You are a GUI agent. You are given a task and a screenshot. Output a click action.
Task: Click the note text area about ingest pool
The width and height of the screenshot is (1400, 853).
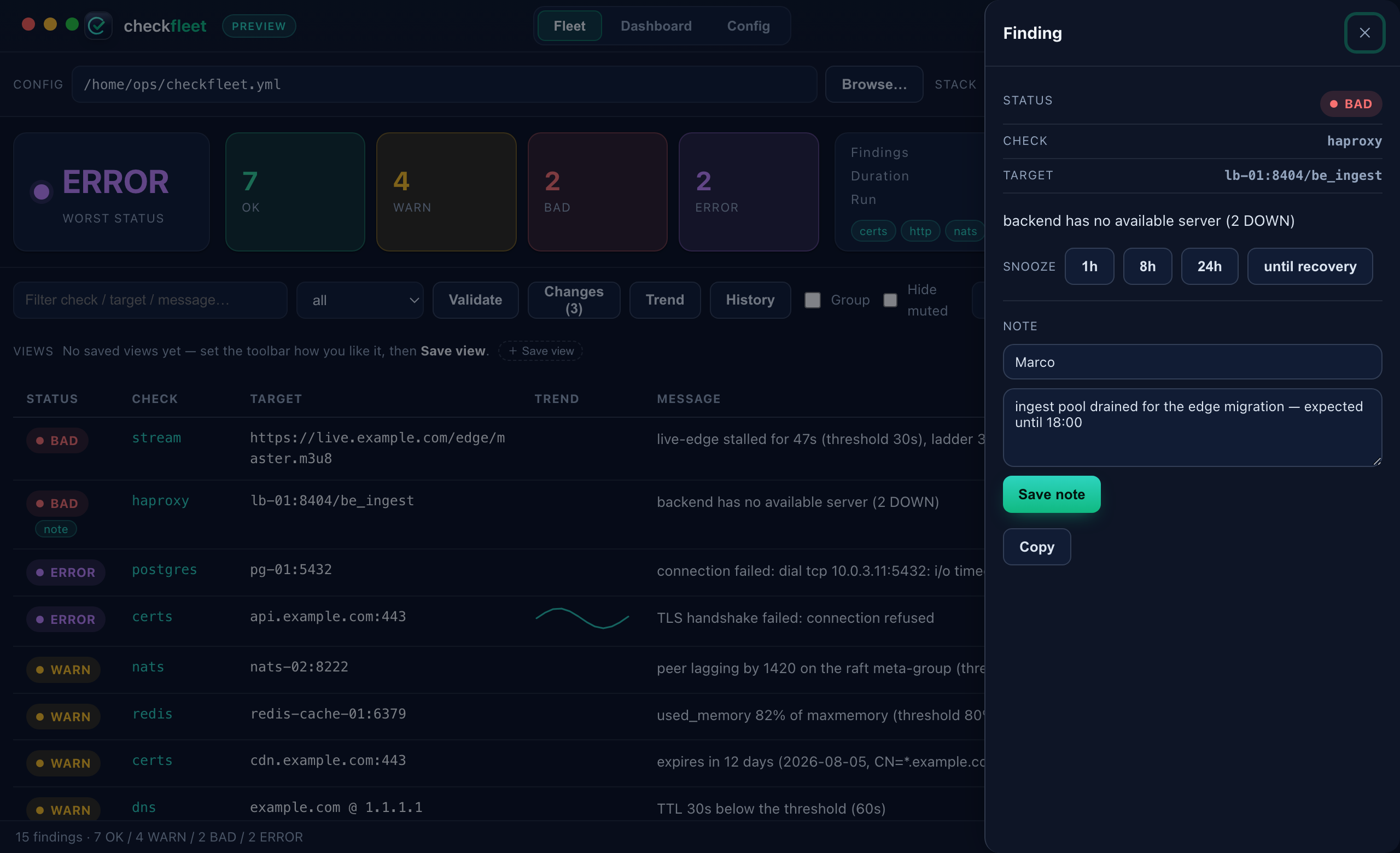[x=1192, y=427]
